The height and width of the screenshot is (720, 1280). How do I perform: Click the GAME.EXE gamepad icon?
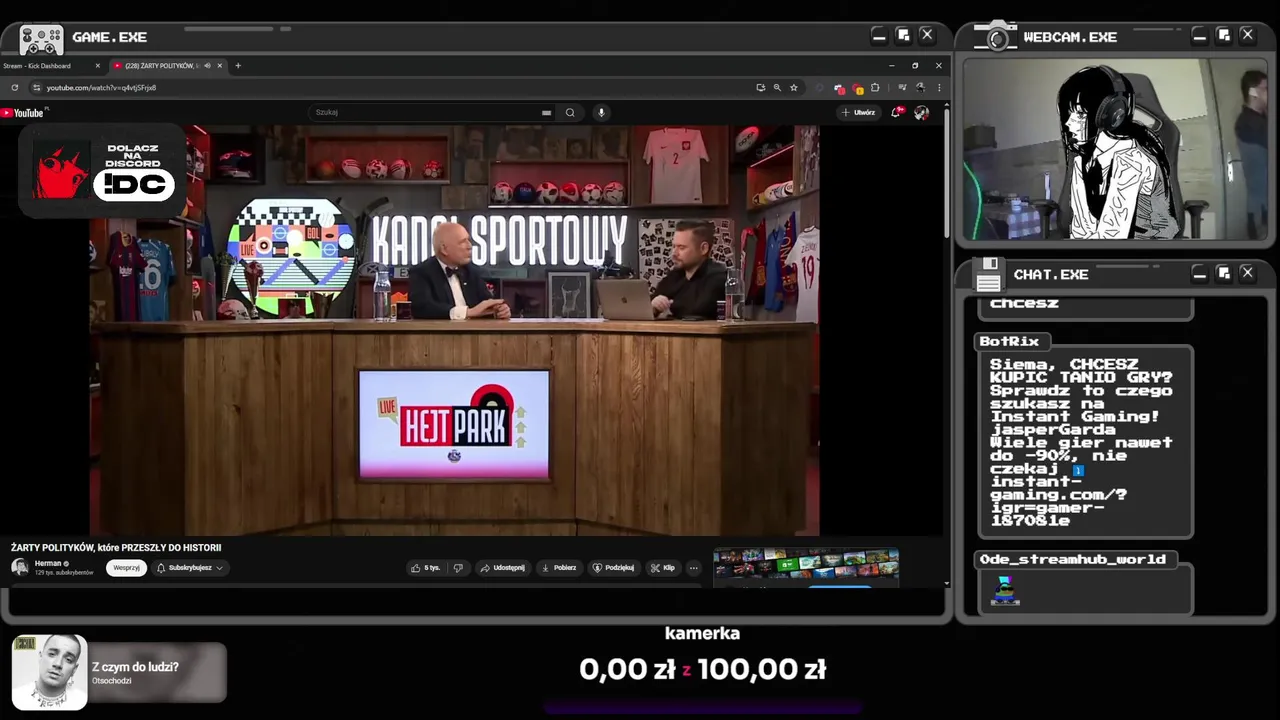(x=41, y=39)
